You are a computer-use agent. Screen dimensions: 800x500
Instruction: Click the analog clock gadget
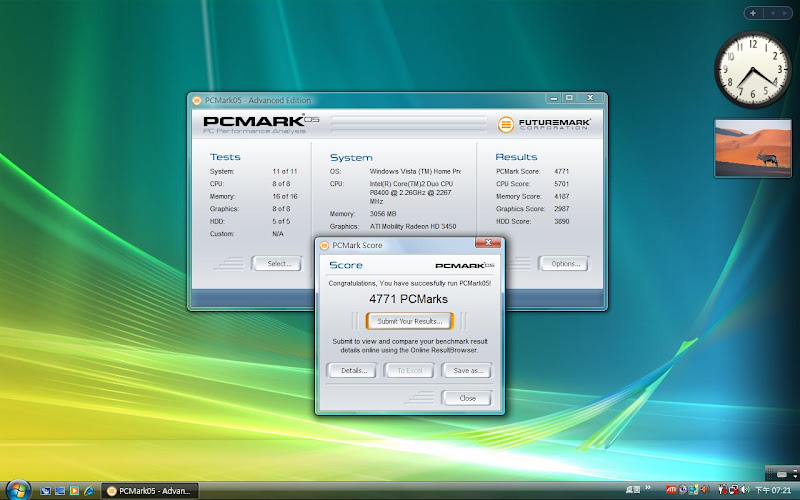pyautogui.click(x=753, y=69)
